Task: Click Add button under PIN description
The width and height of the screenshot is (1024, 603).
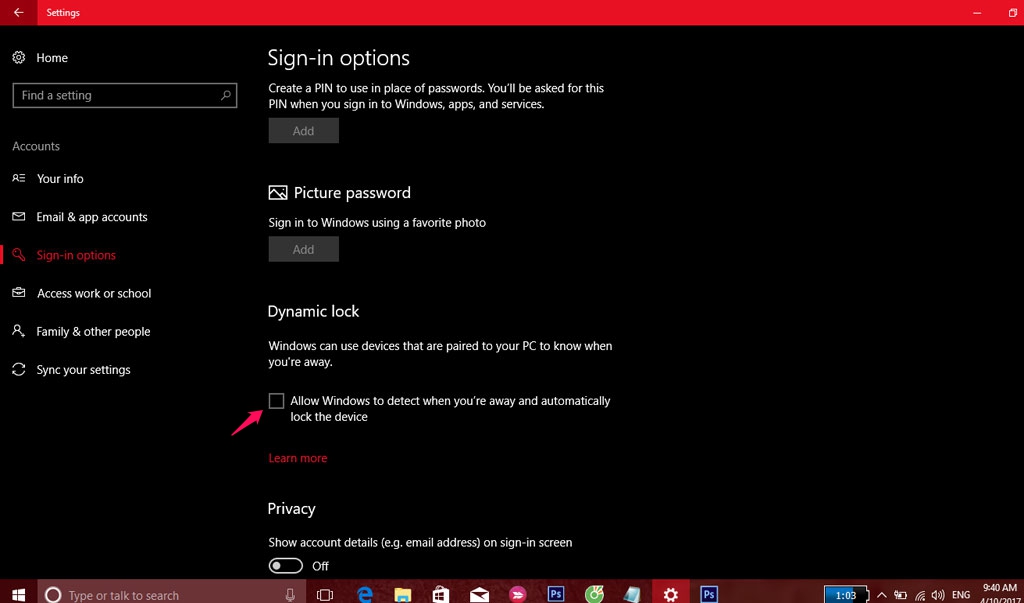Action: (303, 131)
